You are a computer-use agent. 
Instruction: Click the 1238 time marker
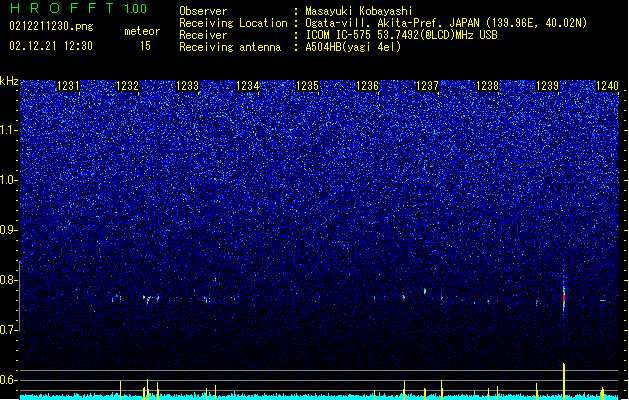pos(487,86)
